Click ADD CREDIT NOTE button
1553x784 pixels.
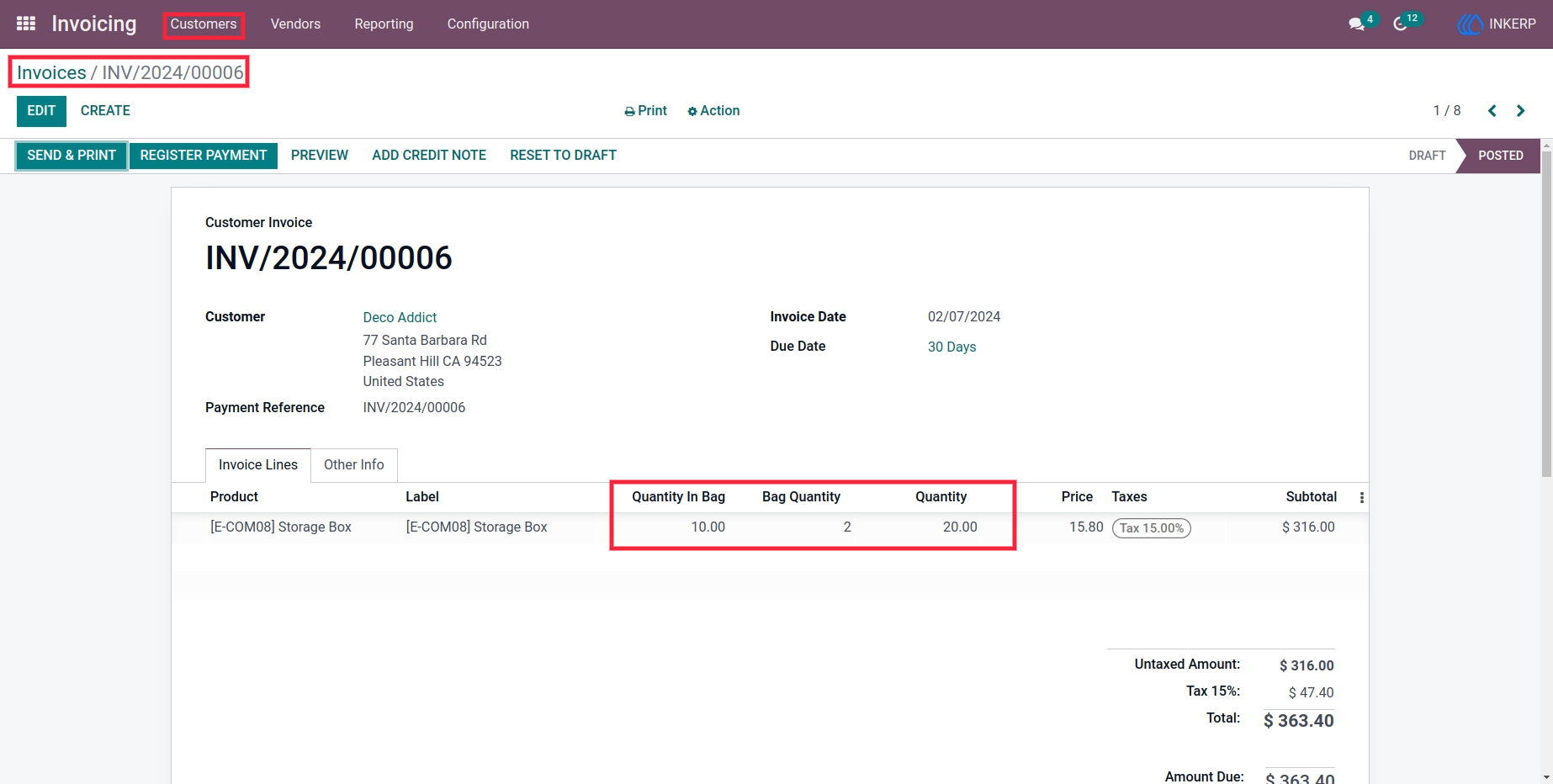tap(429, 156)
